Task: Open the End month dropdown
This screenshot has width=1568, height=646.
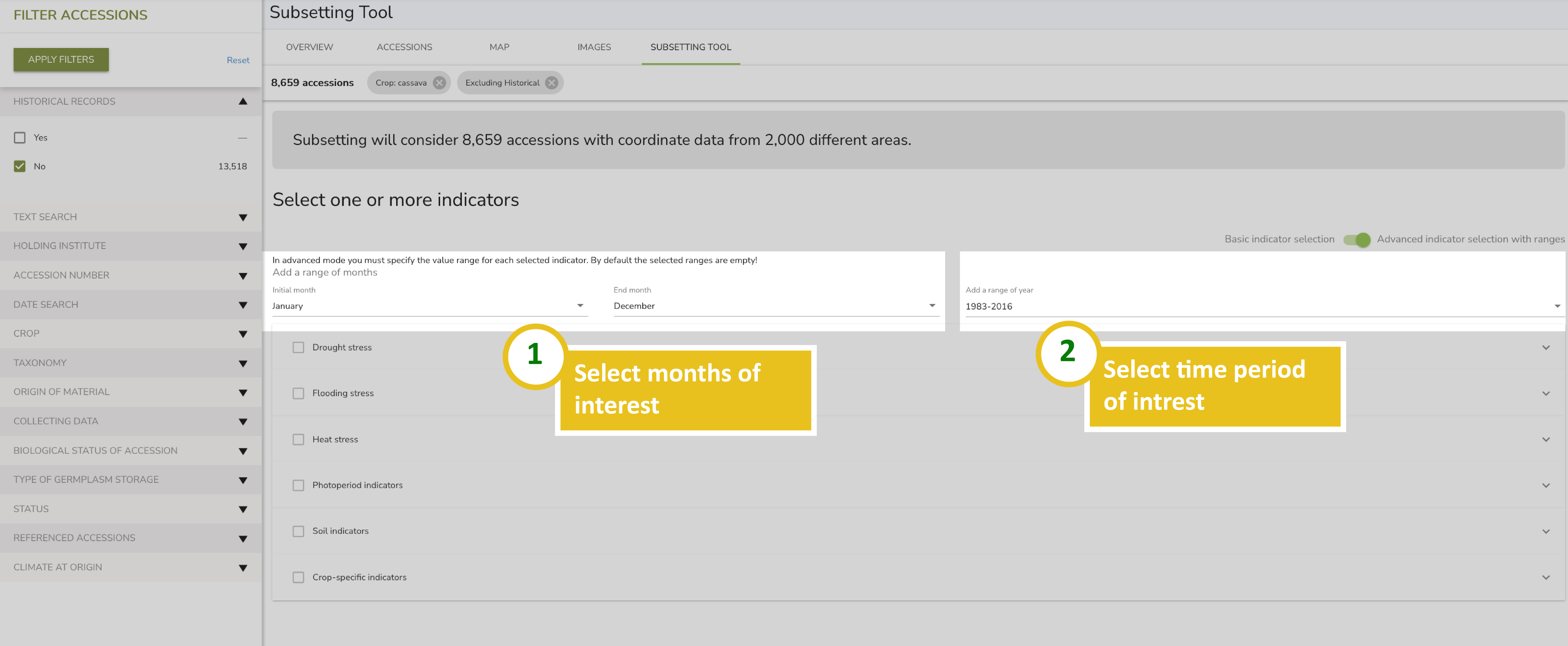Action: tap(776, 306)
